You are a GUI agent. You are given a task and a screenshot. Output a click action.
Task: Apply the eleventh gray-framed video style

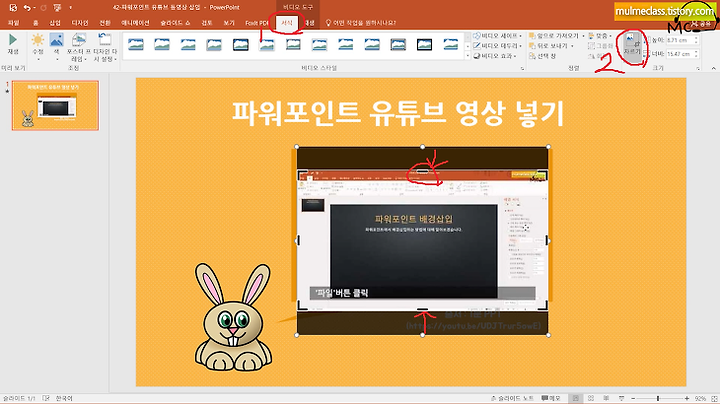tap(398, 44)
